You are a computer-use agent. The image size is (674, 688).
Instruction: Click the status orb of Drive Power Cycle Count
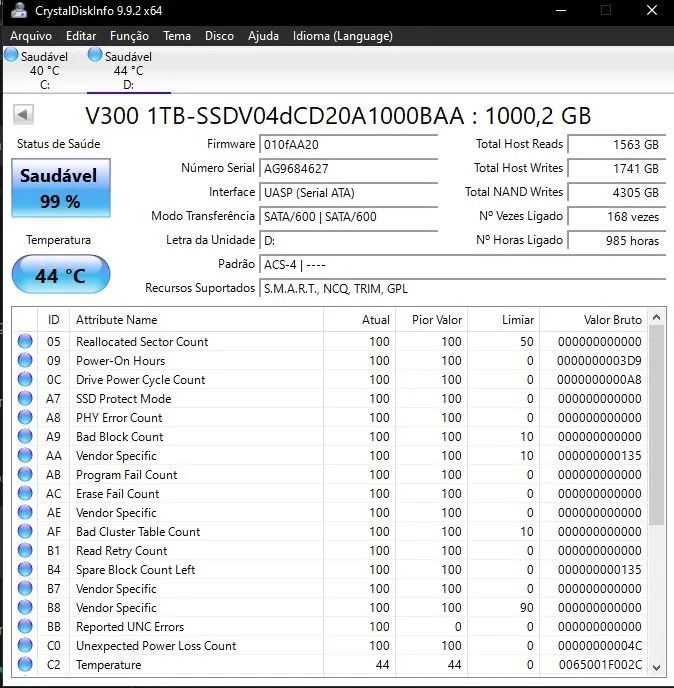click(x=25, y=379)
